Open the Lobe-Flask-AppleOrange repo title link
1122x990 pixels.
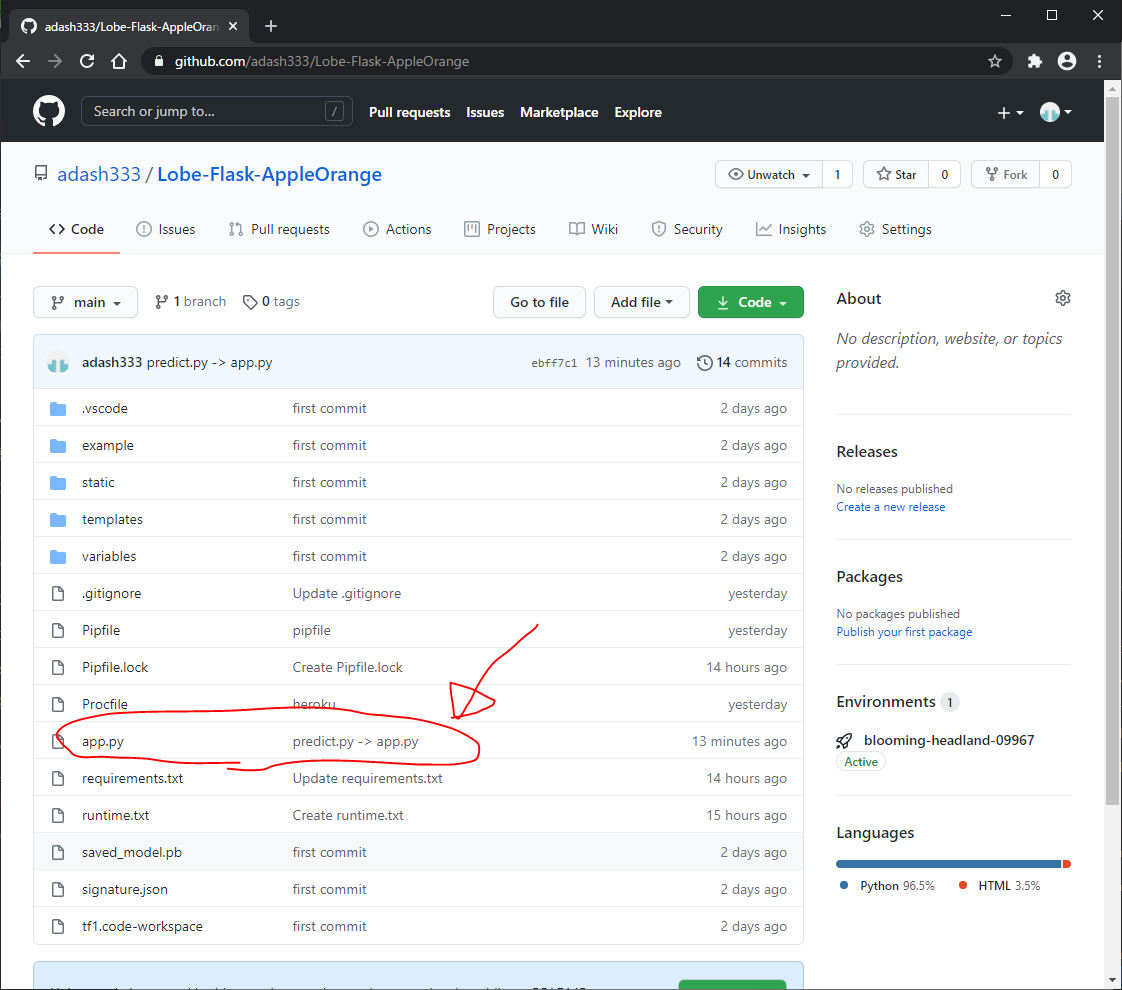[269, 175]
